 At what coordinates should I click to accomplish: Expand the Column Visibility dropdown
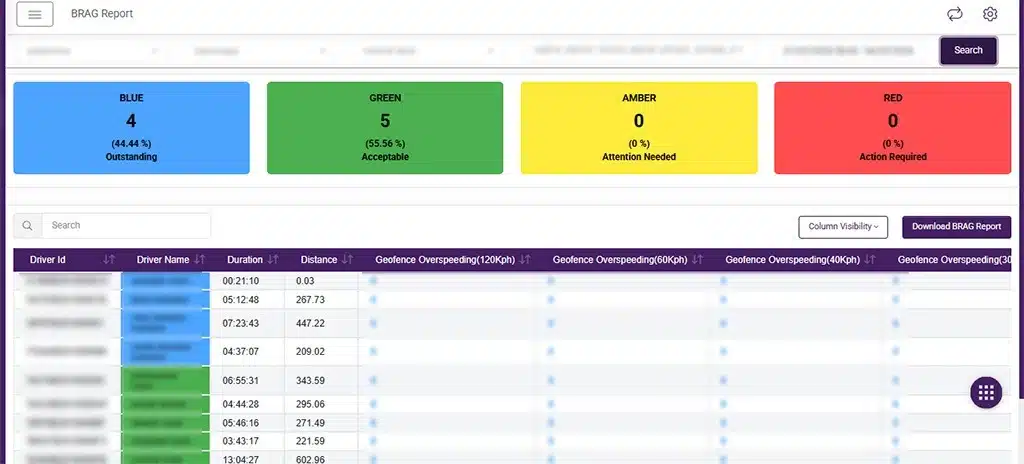843,227
